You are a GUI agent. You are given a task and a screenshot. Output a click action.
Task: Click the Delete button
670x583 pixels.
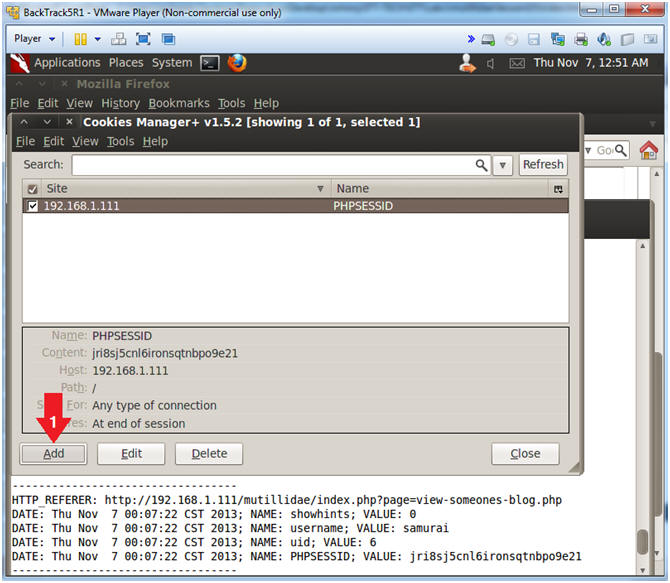tap(209, 453)
